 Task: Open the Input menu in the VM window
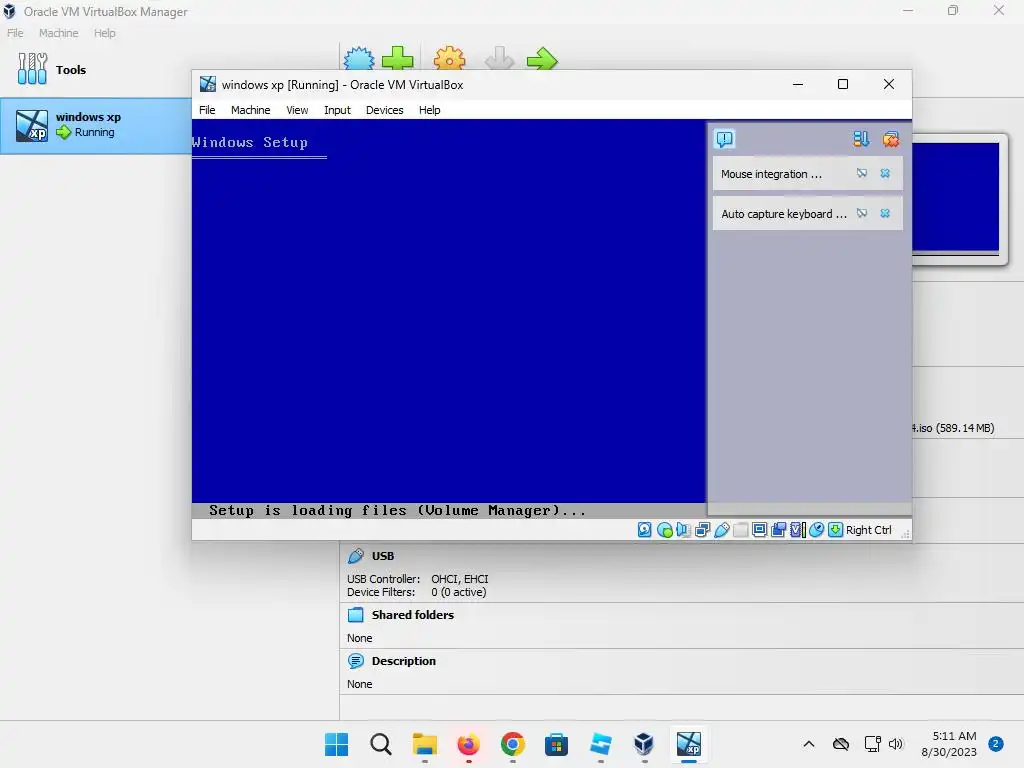(x=338, y=110)
